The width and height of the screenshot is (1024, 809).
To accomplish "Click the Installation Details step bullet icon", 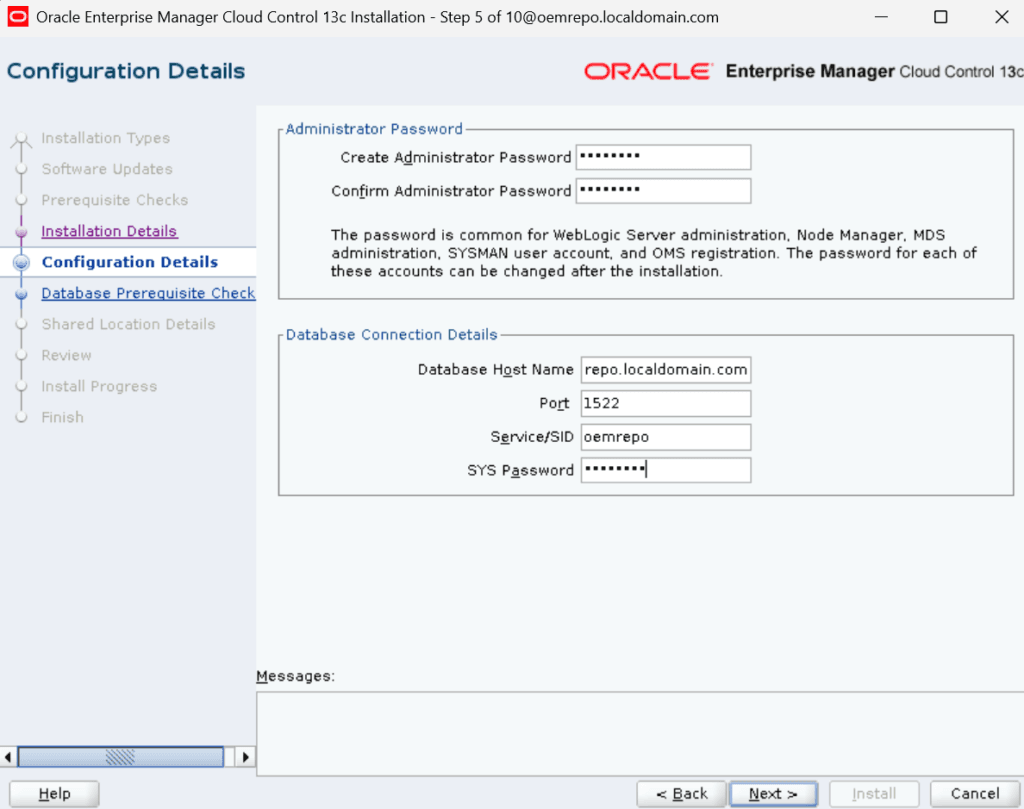I will point(22,232).
